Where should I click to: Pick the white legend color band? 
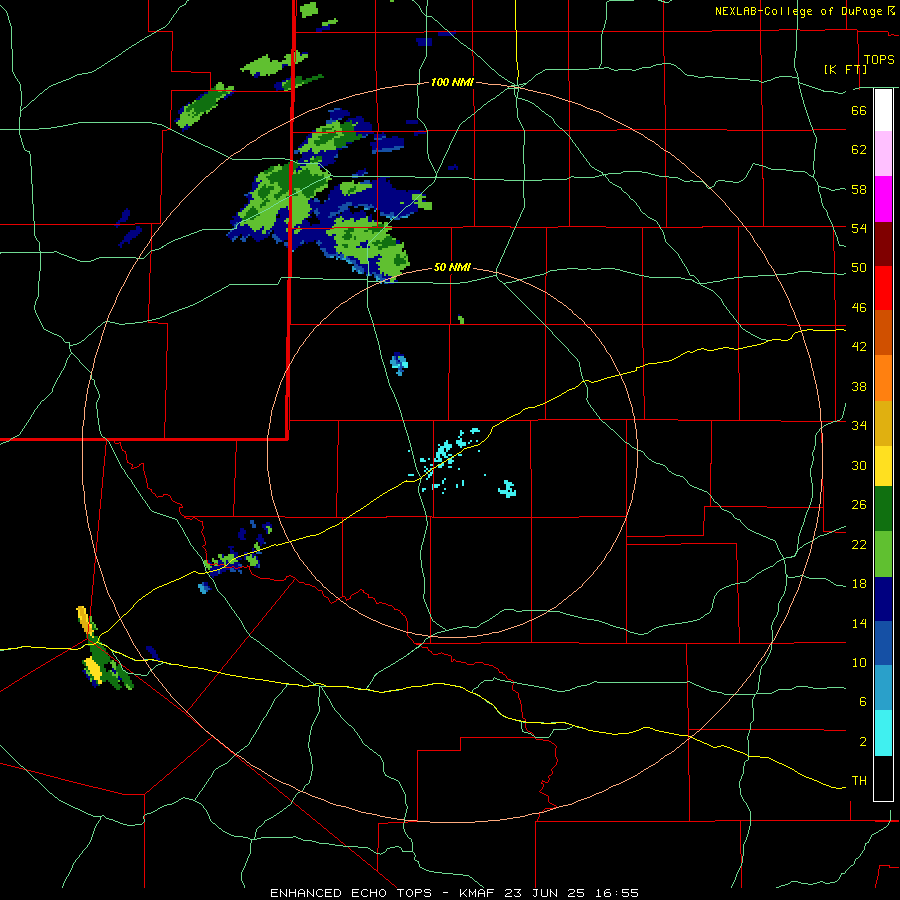883,110
